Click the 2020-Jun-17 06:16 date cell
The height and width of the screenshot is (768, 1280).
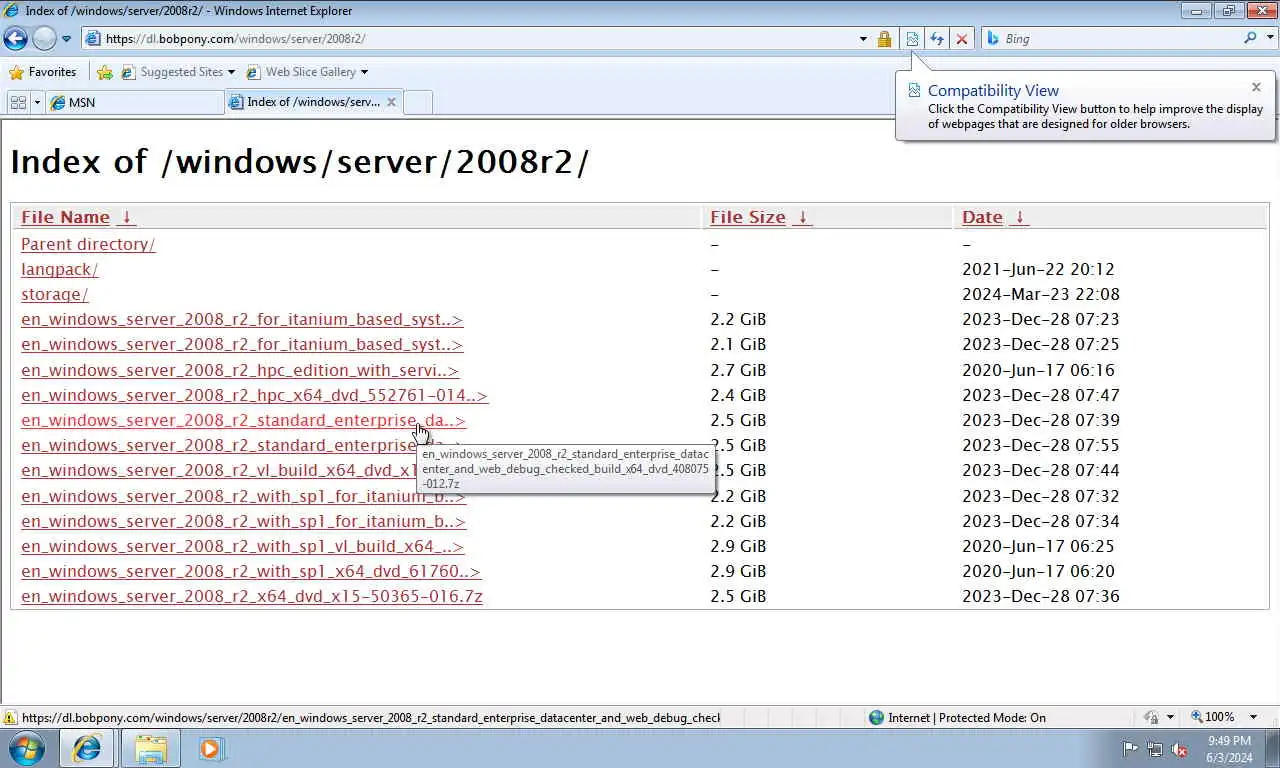point(1038,370)
